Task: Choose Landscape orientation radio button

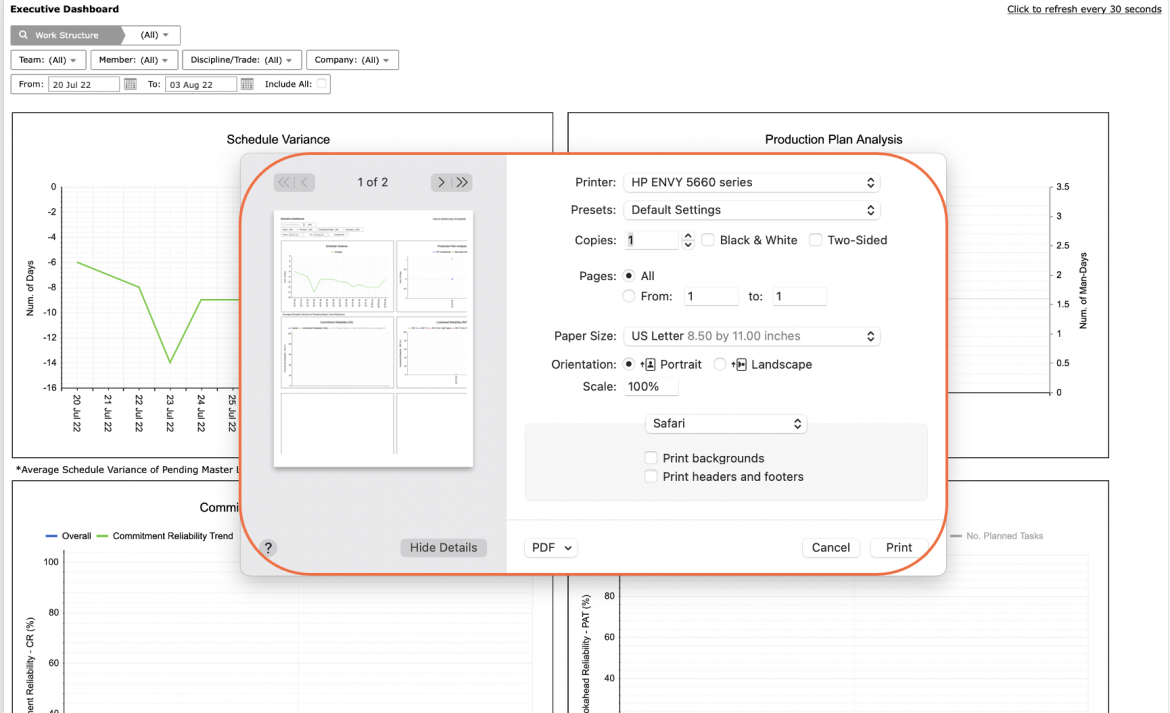Action: pyautogui.click(x=719, y=364)
